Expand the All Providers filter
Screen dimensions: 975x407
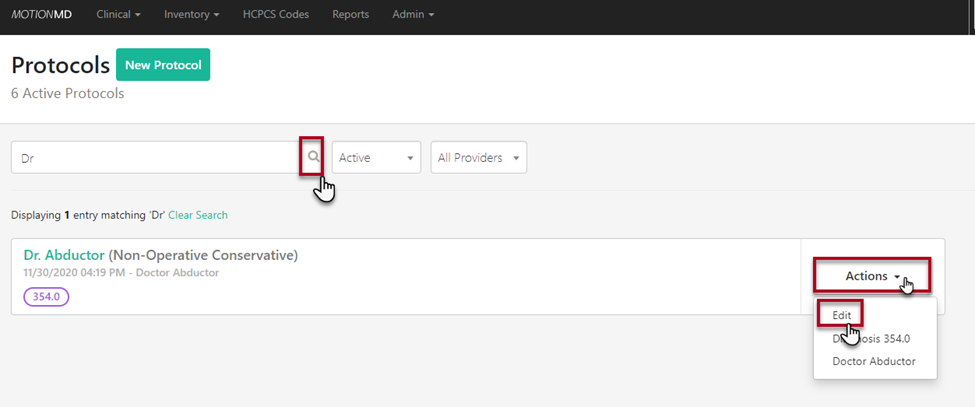[x=478, y=157]
